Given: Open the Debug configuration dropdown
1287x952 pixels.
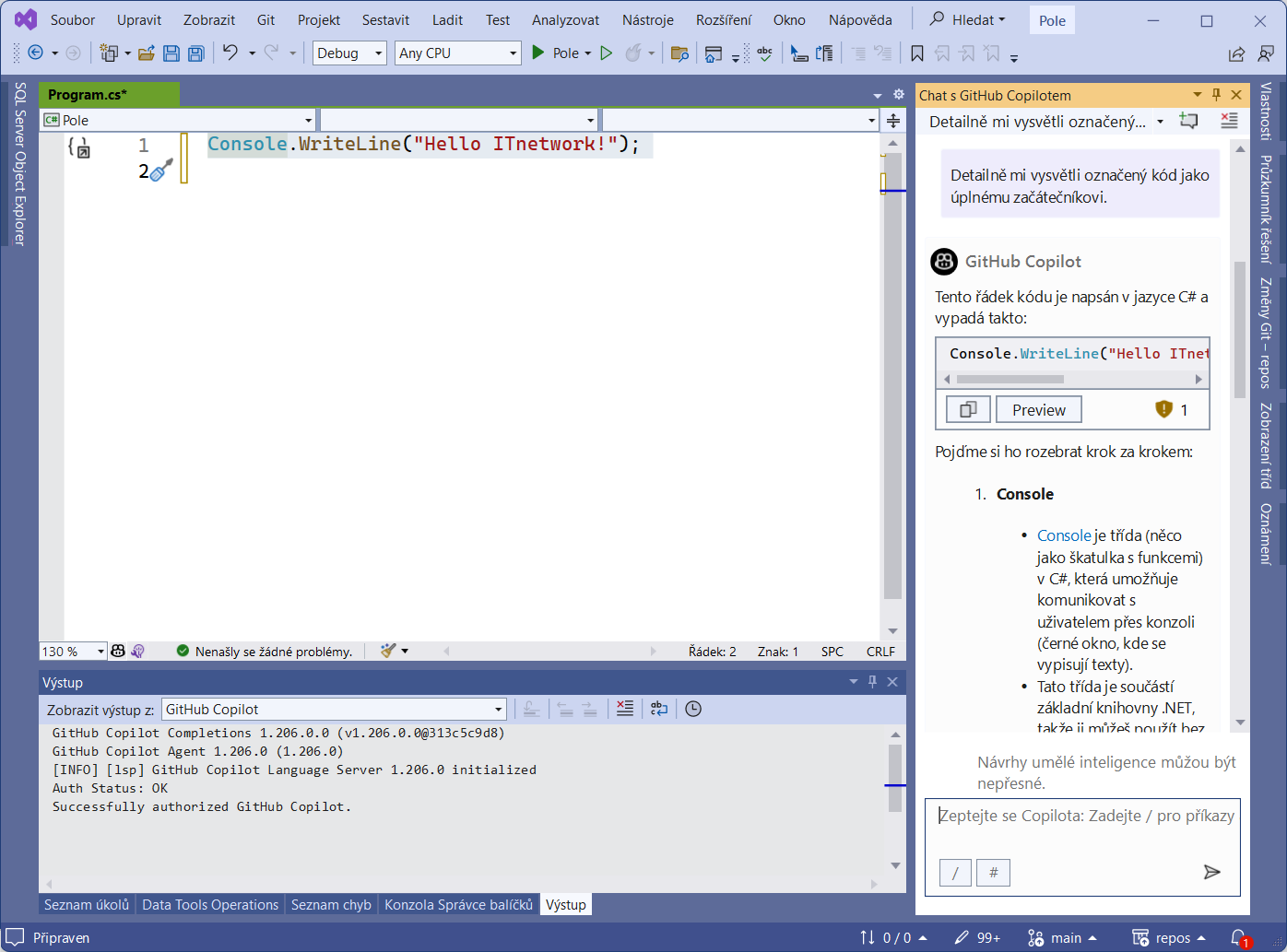Looking at the screenshot, I should [x=349, y=53].
